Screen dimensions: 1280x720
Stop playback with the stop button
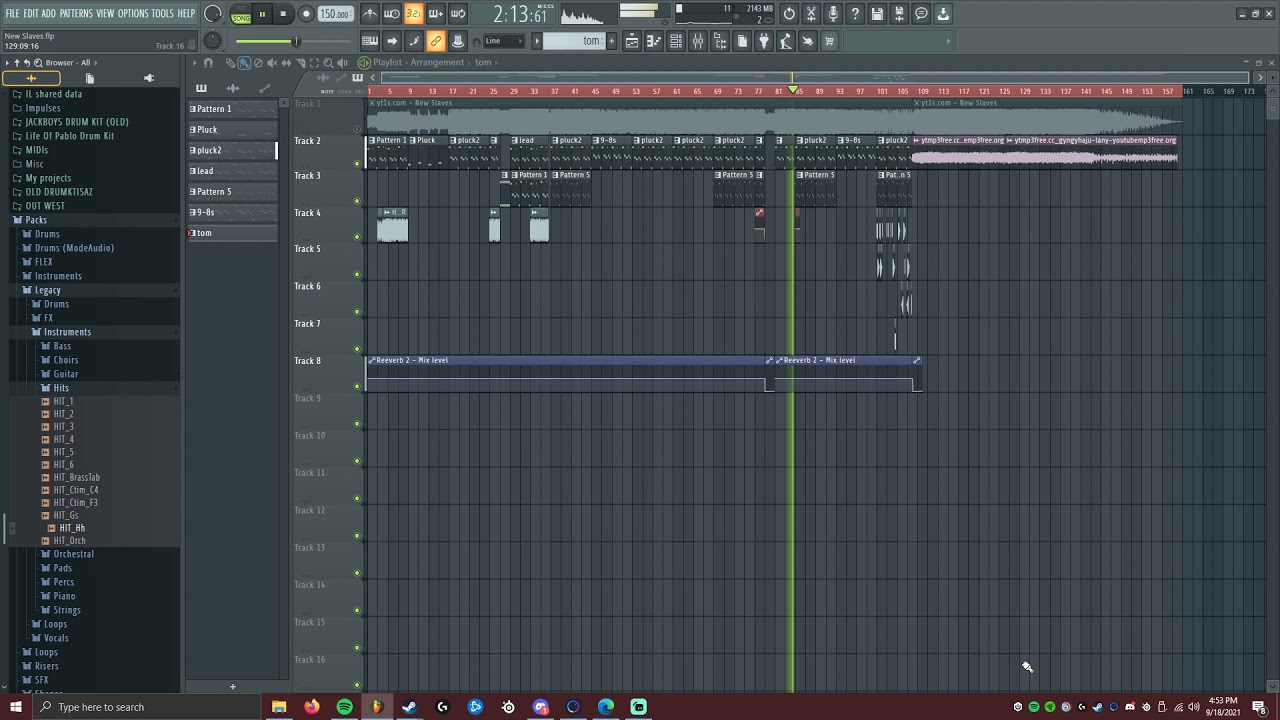click(283, 14)
